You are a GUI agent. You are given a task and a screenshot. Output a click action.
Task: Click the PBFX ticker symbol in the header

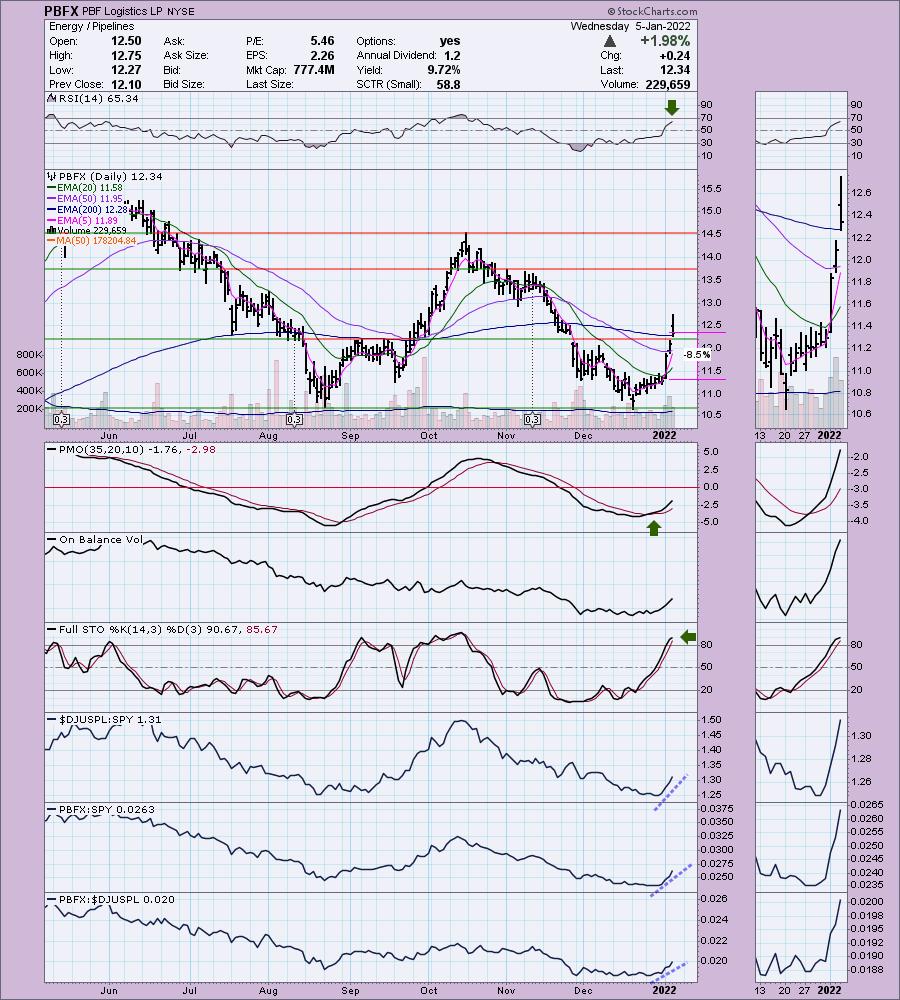pyautogui.click(x=61, y=11)
